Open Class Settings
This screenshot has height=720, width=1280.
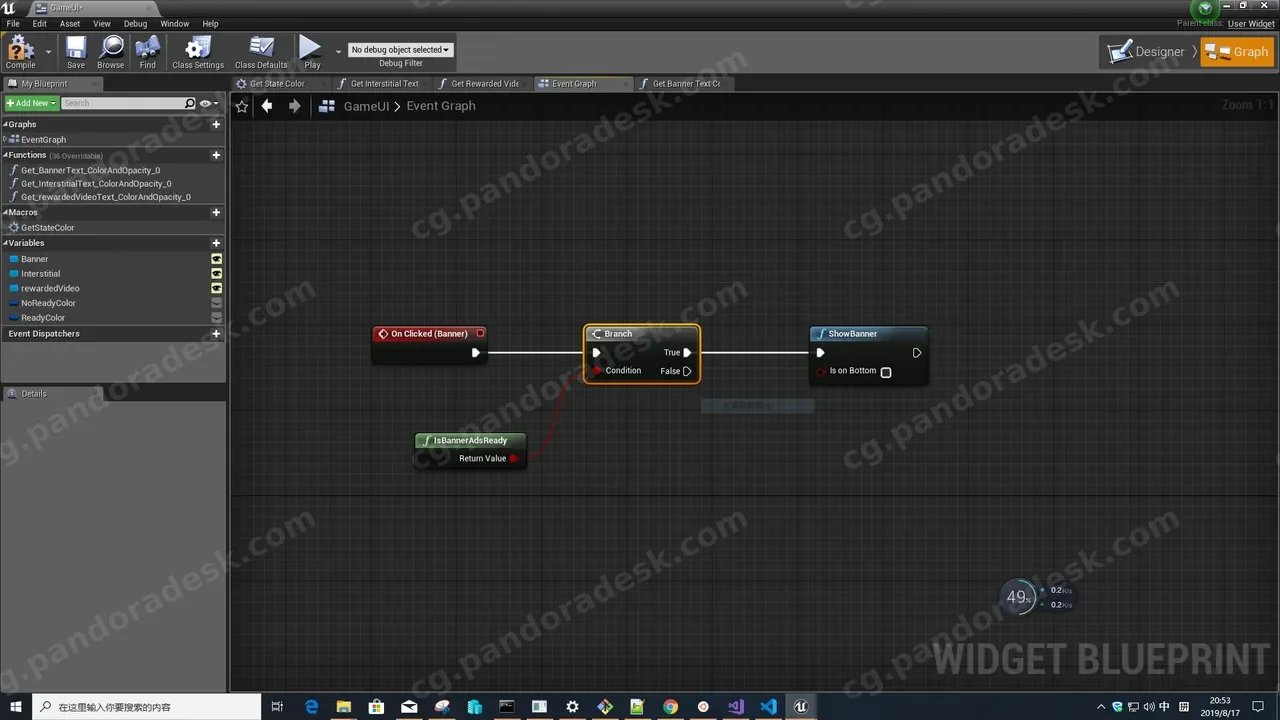click(x=198, y=52)
